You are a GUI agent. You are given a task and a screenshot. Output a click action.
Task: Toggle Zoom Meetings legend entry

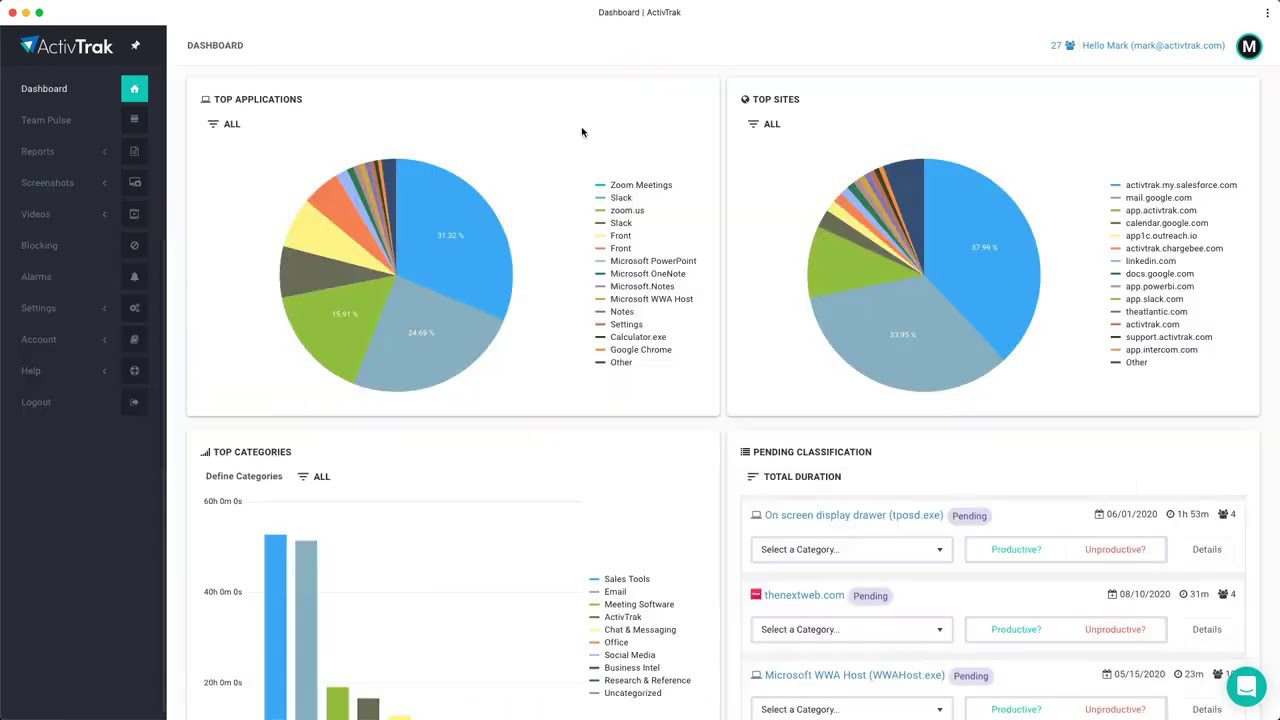(x=634, y=185)
